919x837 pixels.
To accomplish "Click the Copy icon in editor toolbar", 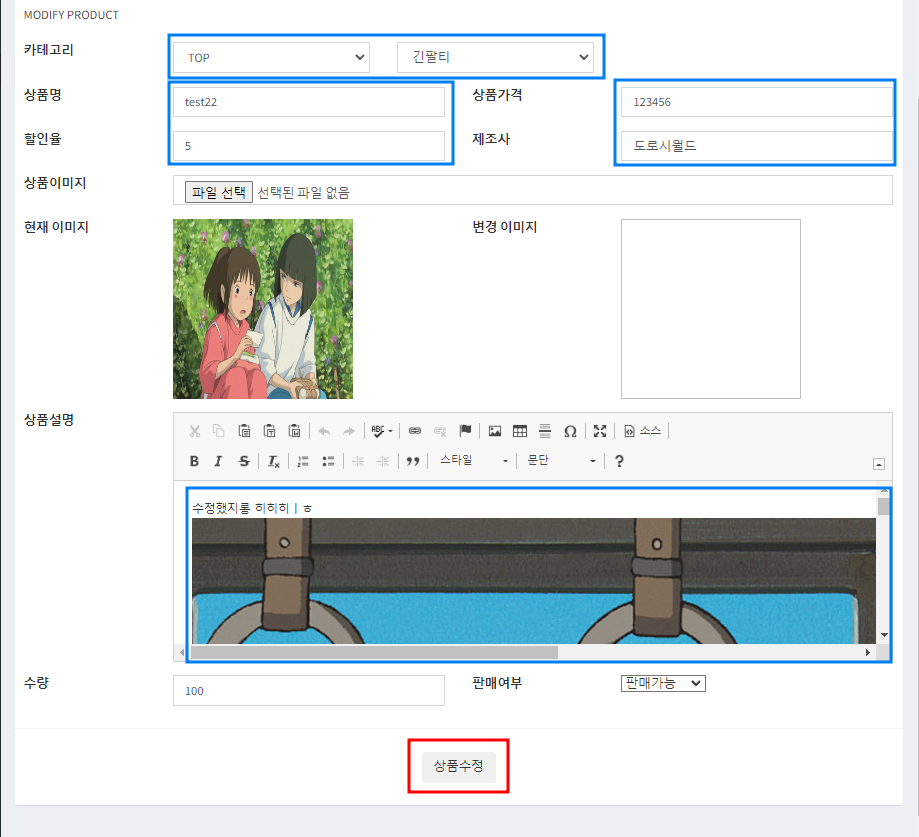I will coord(219,431).
